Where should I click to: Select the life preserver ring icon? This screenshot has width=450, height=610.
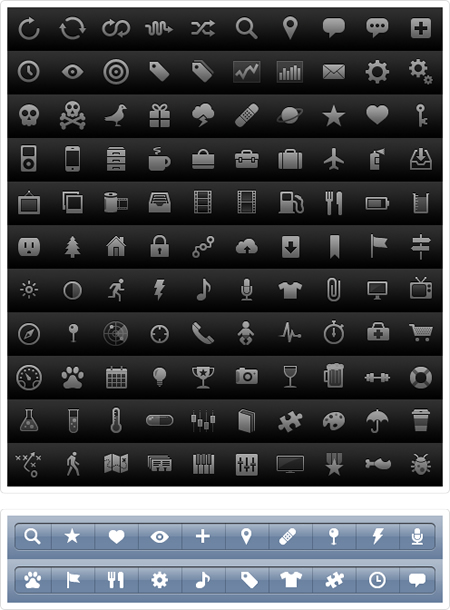(421, 377)
